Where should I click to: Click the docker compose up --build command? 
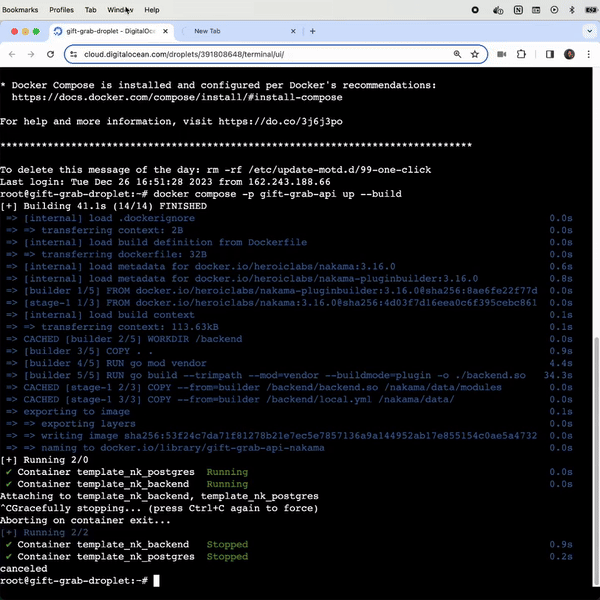pyautogui.click(x=277, y=194)
